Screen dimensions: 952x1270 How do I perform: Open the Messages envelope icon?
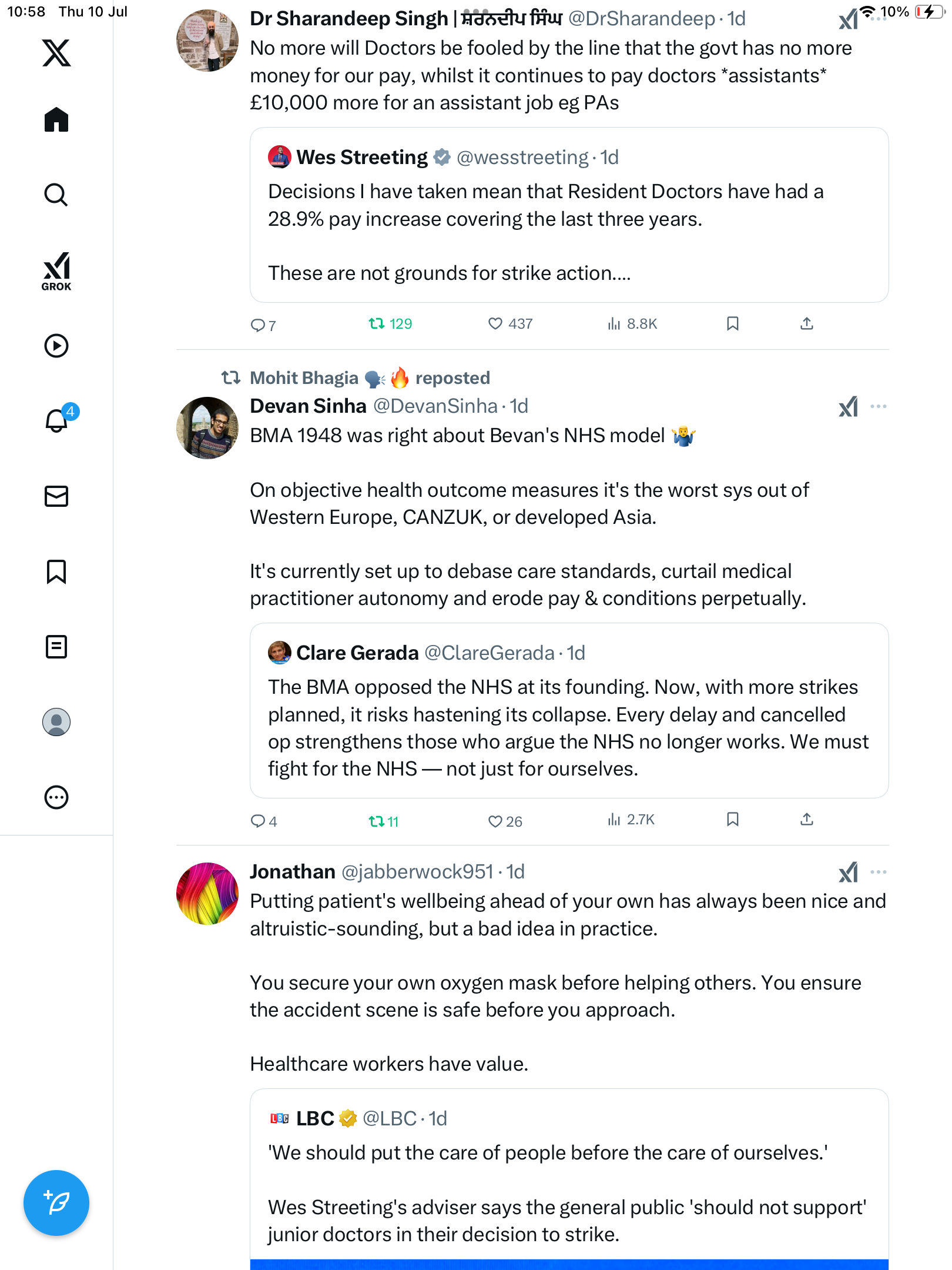point(56,496)
